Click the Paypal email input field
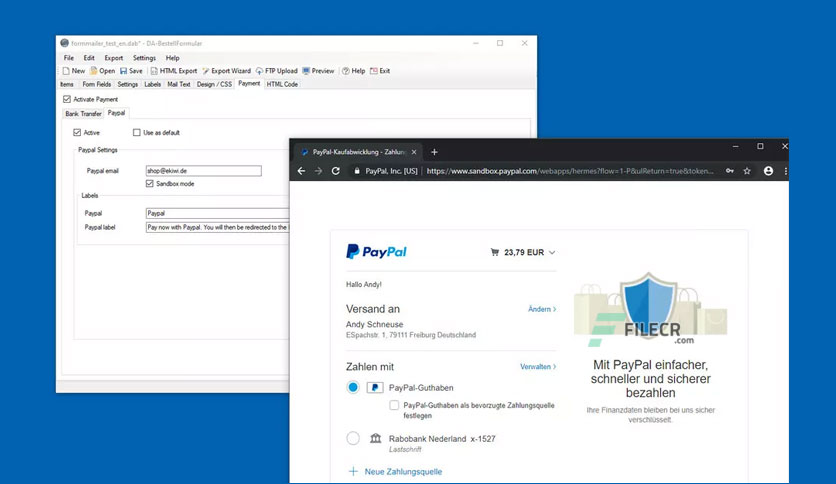Viewport: 836px width, 484px height. coord(204,171)
